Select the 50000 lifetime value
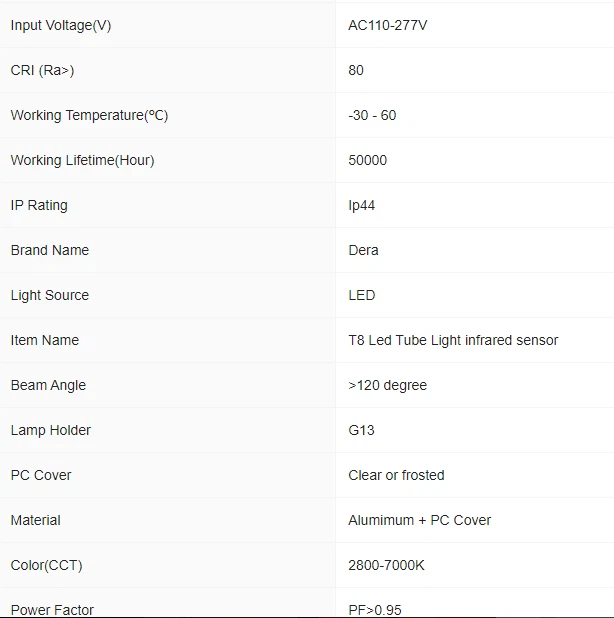 [x=368, y=160]
